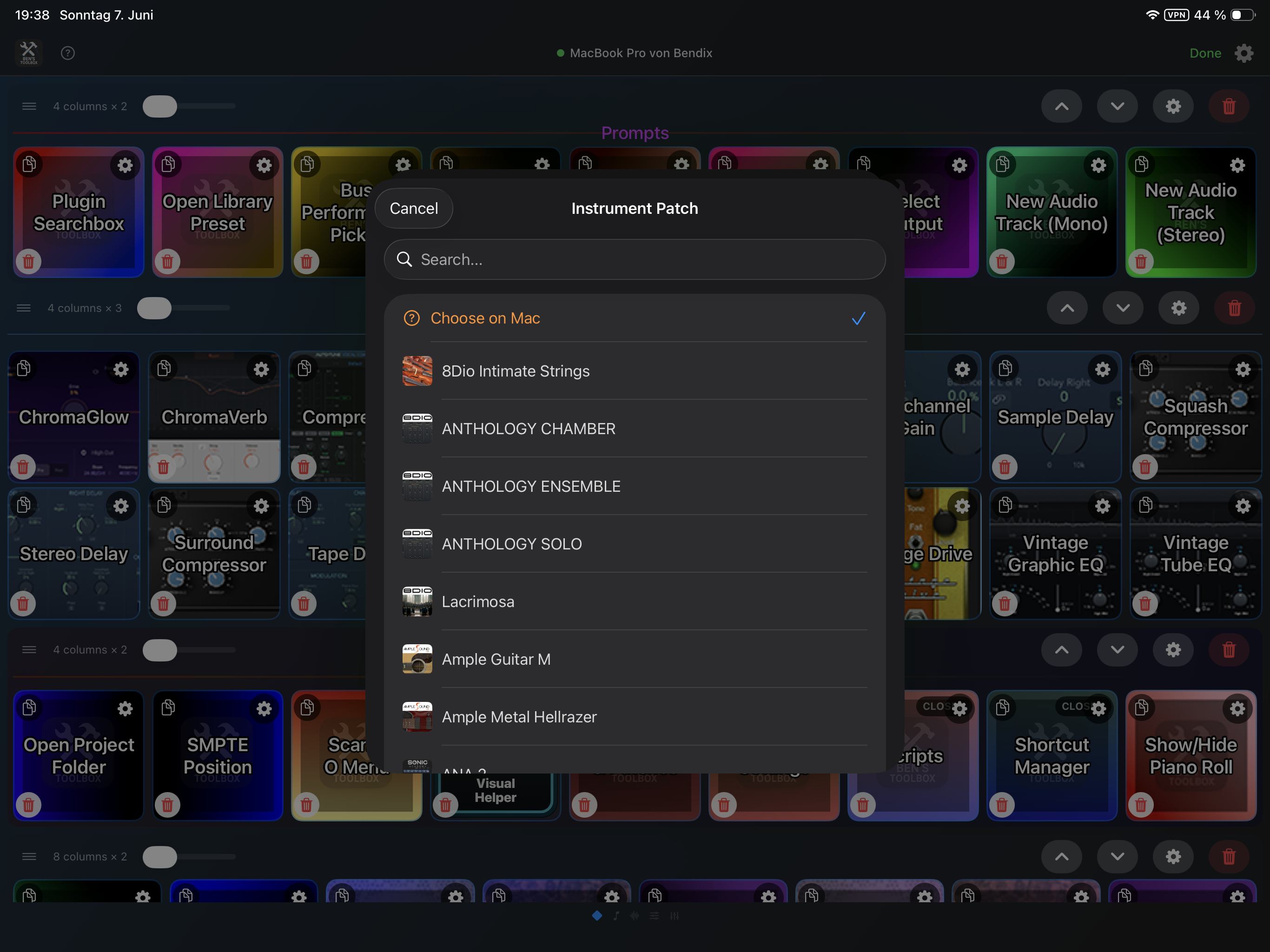Screen dimensions: 1270x952
Task: Grab the Prompts section reorder handle
Action: click(x=29, y=106)
